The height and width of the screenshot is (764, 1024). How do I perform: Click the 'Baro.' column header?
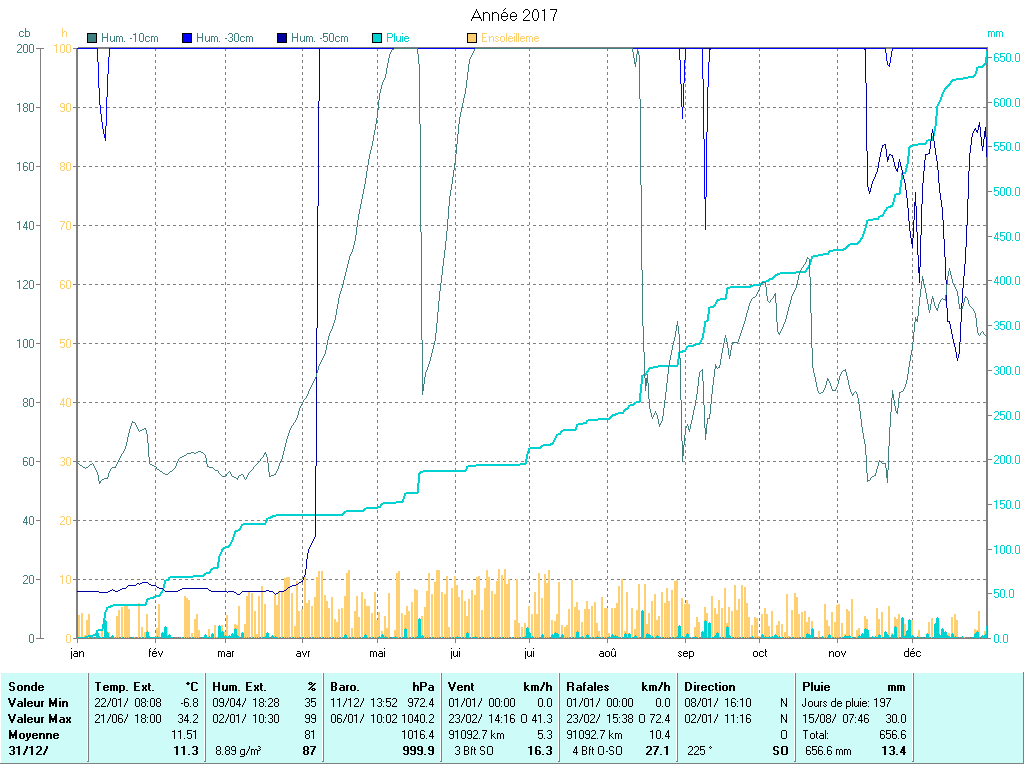(345, 687)
